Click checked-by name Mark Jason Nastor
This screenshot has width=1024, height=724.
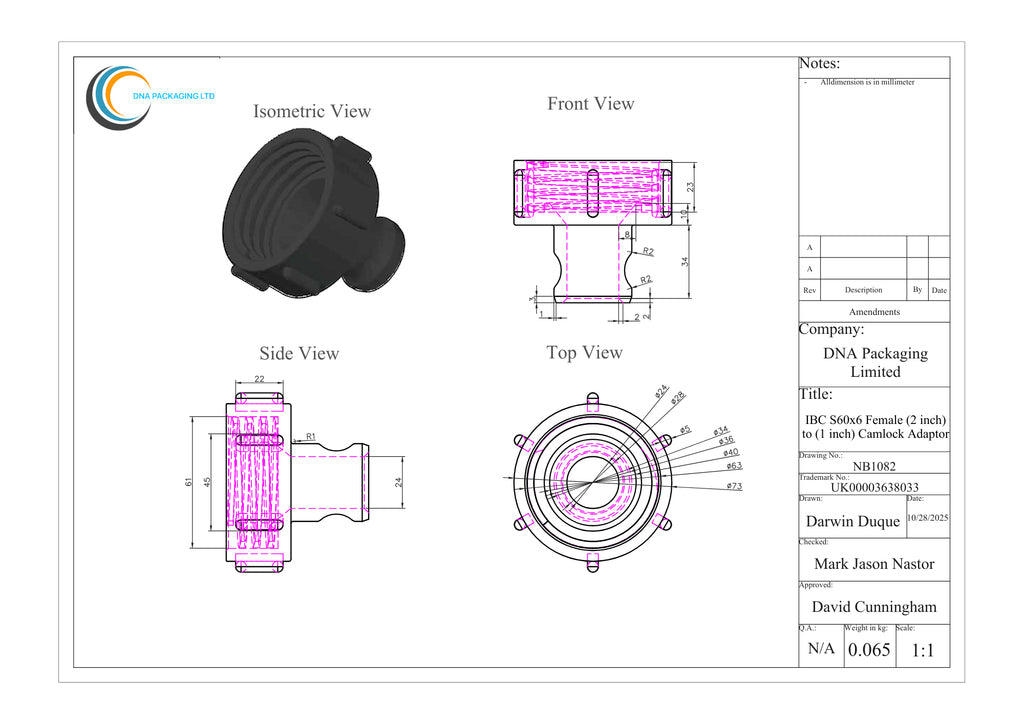click(x=874, y=564)
